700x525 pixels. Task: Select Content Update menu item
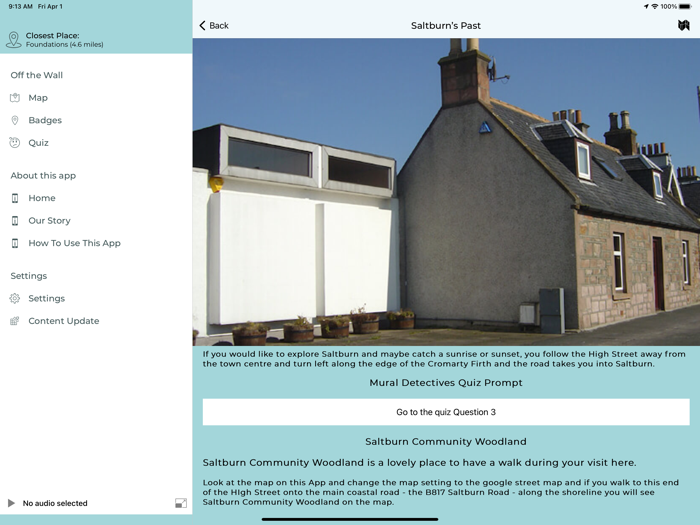point(64,321)
